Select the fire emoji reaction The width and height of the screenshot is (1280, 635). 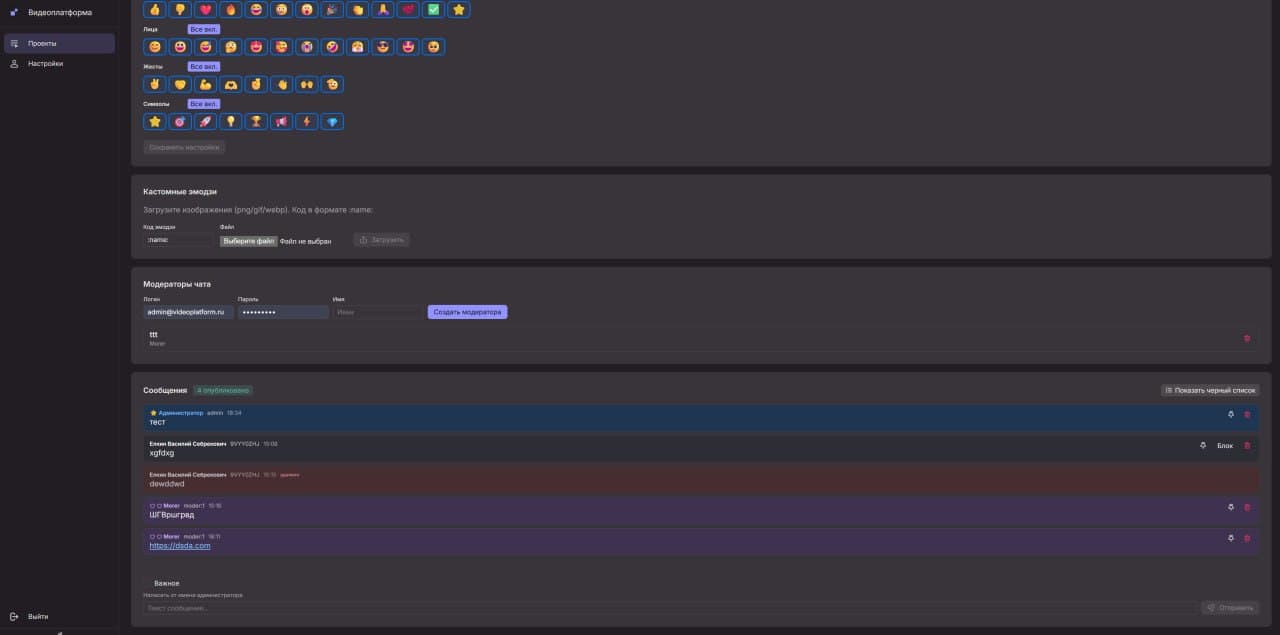point(231,10)
